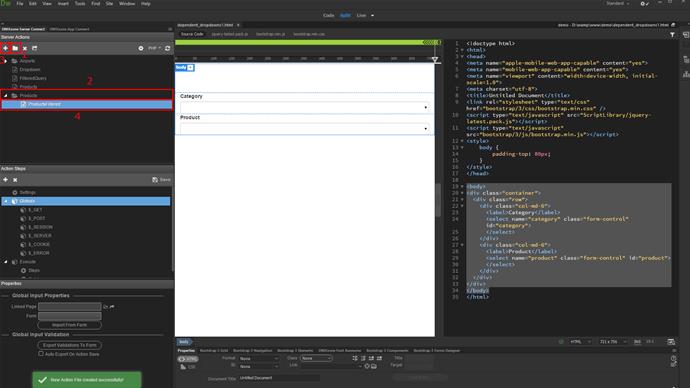This screenshot has width=690, height=388.
Task: Click Export Validations To Form button
Action: click(70, 345)
